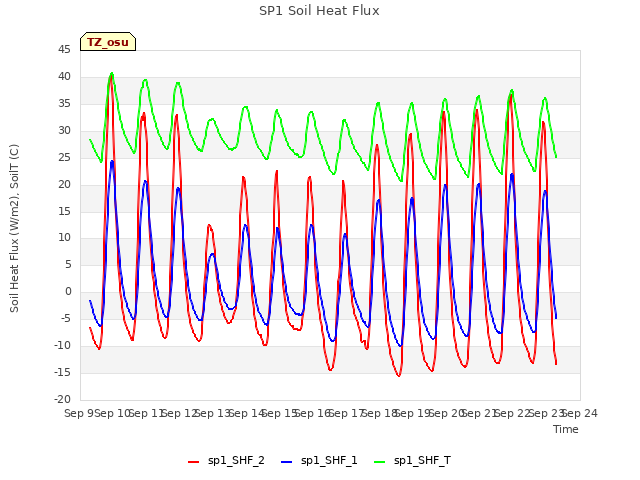Click the -10 y-axis tick label
This screenshot has height=480, width=640.
coord(62,346)
